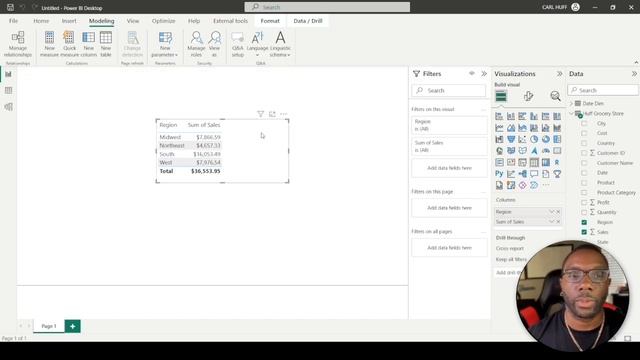Switch to Insert ribbon tab
640x360 pixels.
[x=69, y=21]
